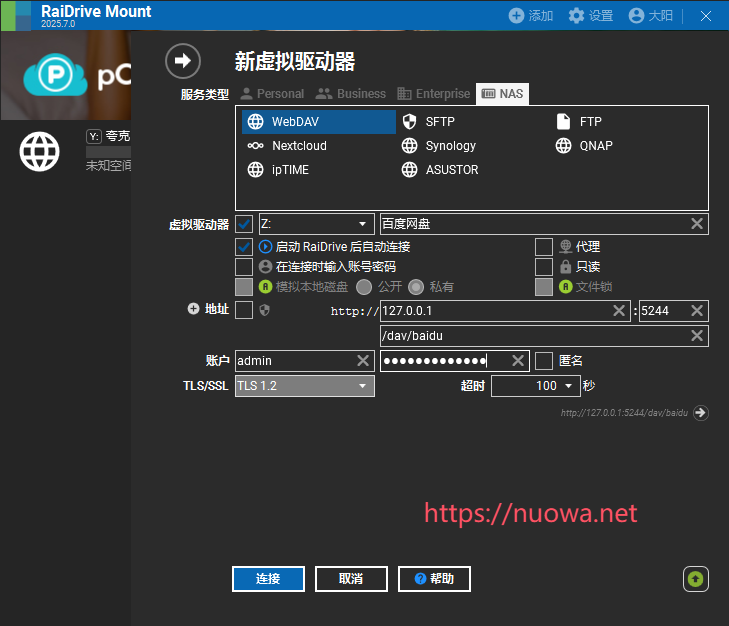729x626 pixels.
Task: Click the 取消 button
Action: click(x=351, y=579)
